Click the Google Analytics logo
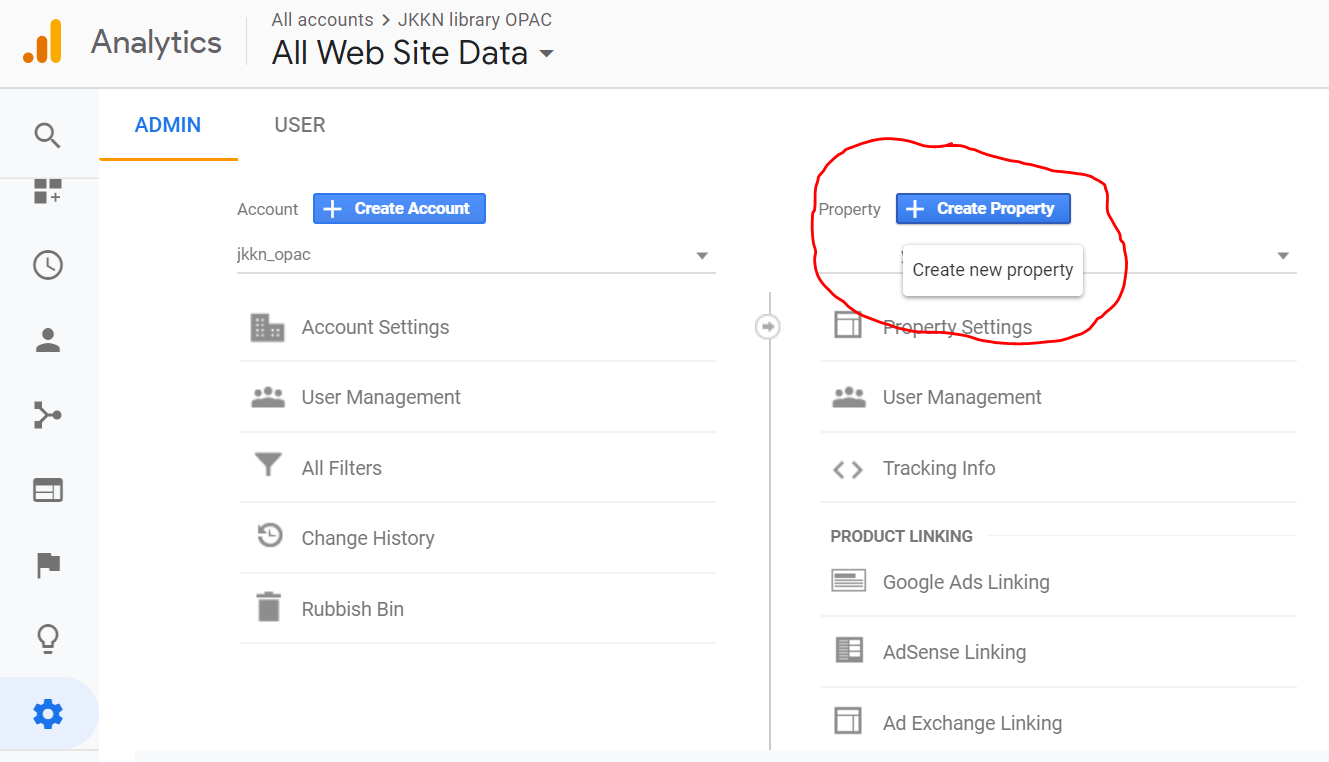This screenshot has width=1329, height=762. coord(43,42)
